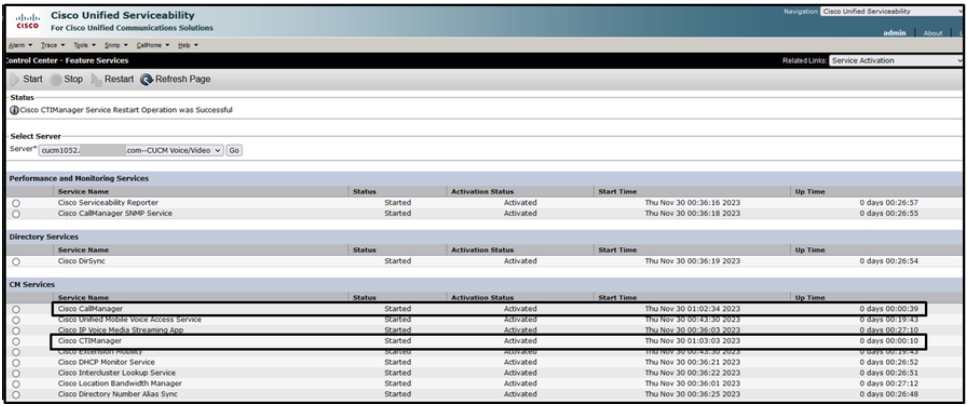Viewport: 968px width, 407px height.
Task: Click the Stop toolbar icon
Action: (x=55, y=79)
